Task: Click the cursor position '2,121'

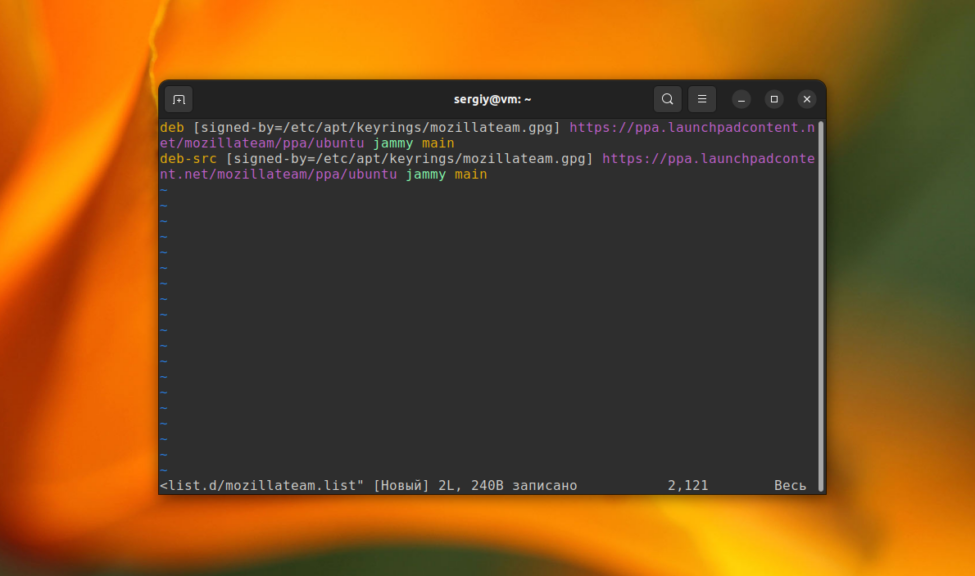Action: coord(688,485)
